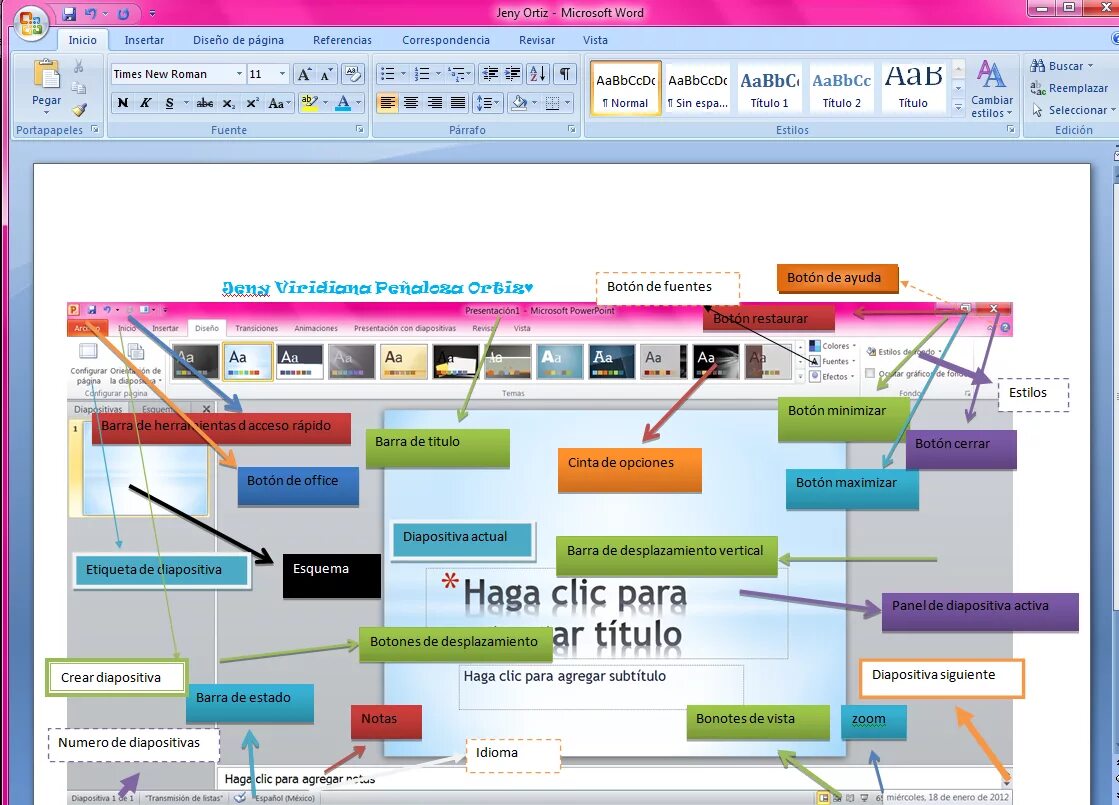Activate the Format Painter brush
The image size is (1119, 805).
click(x=79, y=109)
